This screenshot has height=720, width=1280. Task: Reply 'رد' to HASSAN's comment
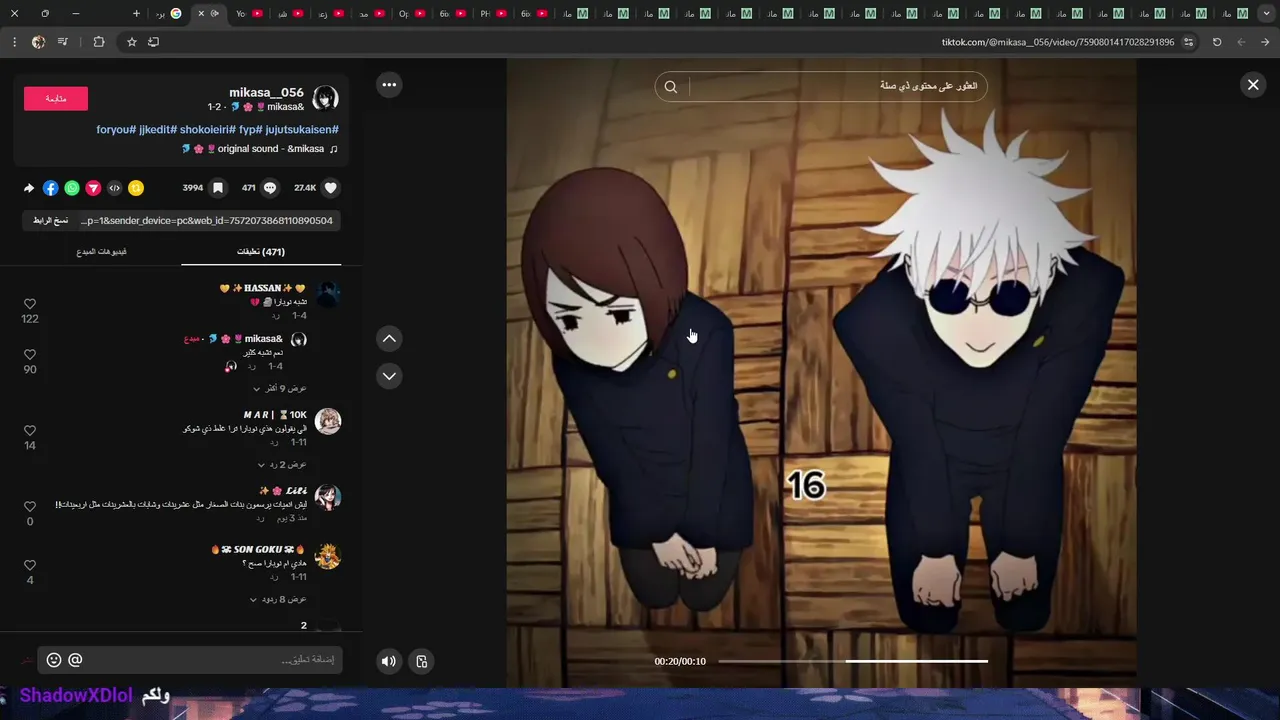coord(275,316)
